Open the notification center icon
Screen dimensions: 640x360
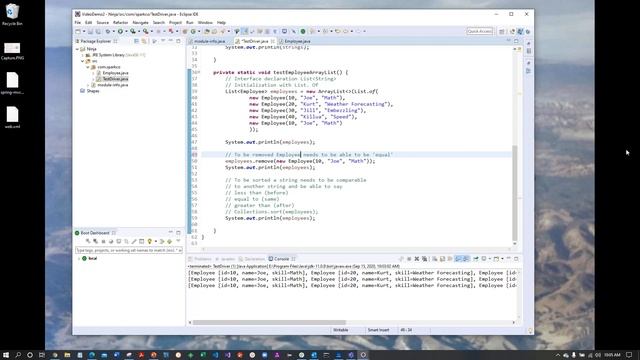tap(629, 355)
